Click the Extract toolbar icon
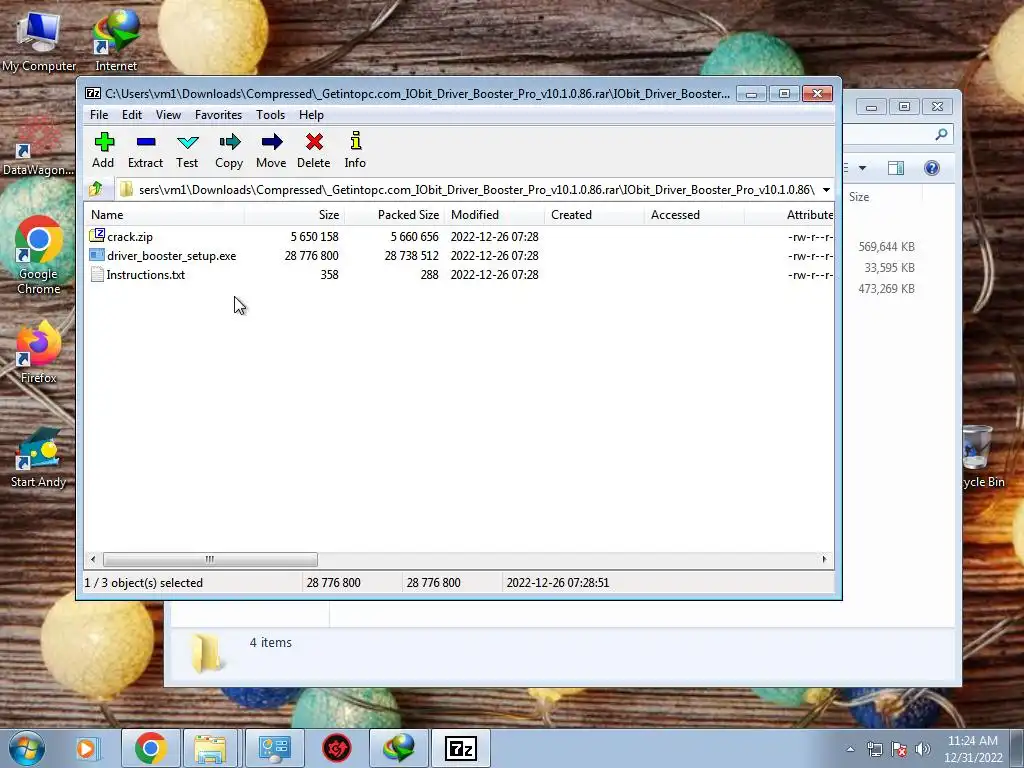This screenshot has width=1024, height=768. pos(145,150)
